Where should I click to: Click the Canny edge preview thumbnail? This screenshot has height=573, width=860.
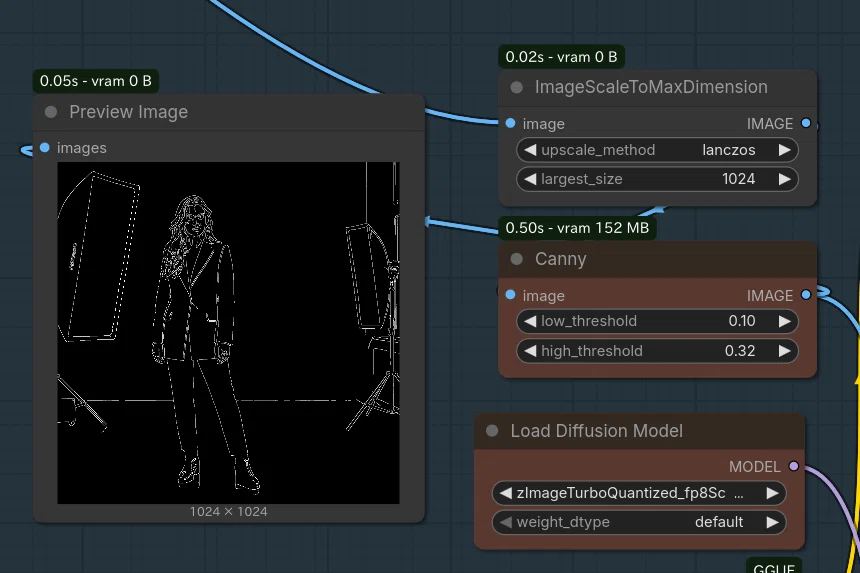pyautogui.click(x=229, y=333)
